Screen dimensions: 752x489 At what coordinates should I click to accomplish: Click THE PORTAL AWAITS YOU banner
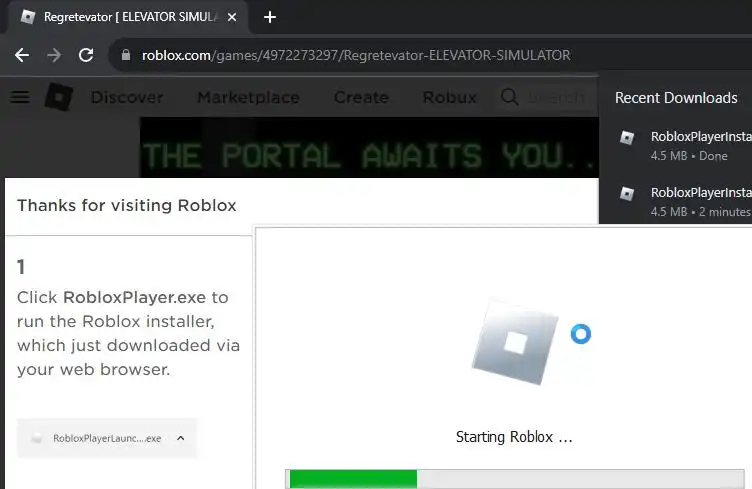click(x=369, y=147)
